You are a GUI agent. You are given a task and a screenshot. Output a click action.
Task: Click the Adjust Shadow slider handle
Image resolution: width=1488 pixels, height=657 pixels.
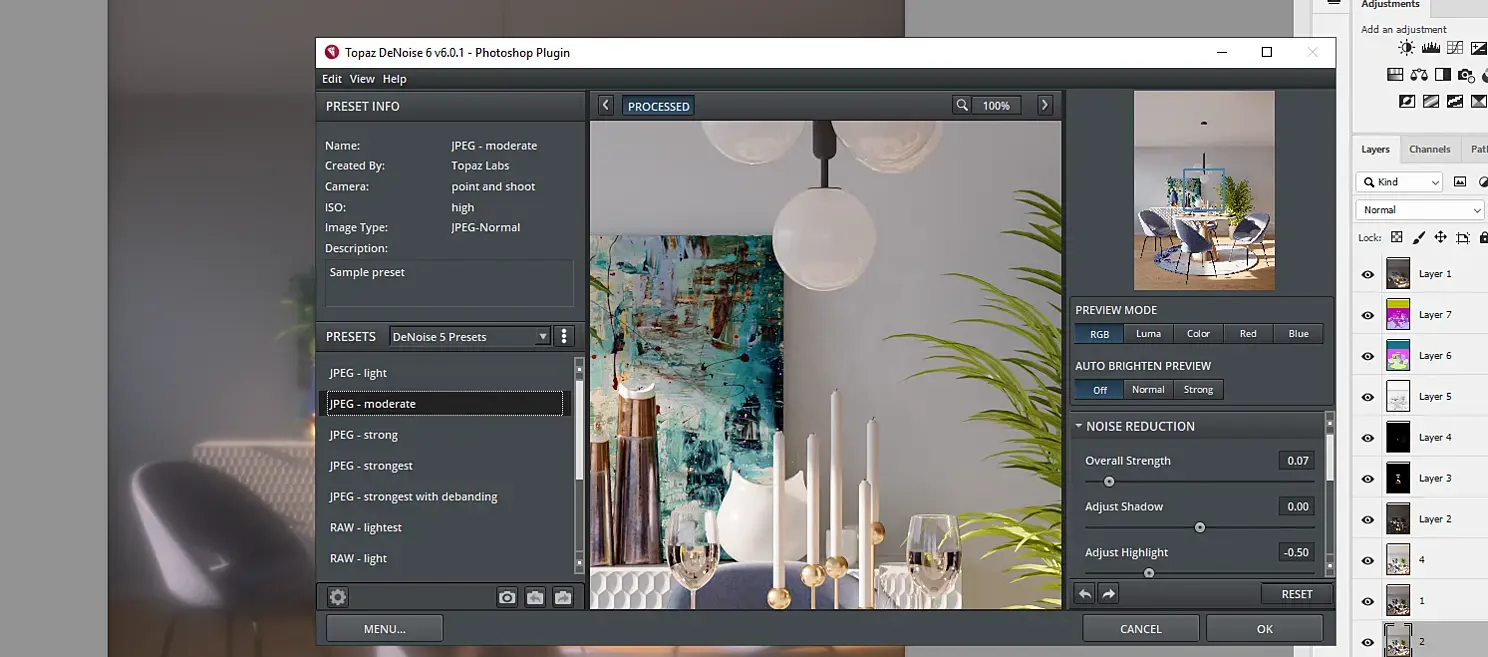pos(1200,528)
